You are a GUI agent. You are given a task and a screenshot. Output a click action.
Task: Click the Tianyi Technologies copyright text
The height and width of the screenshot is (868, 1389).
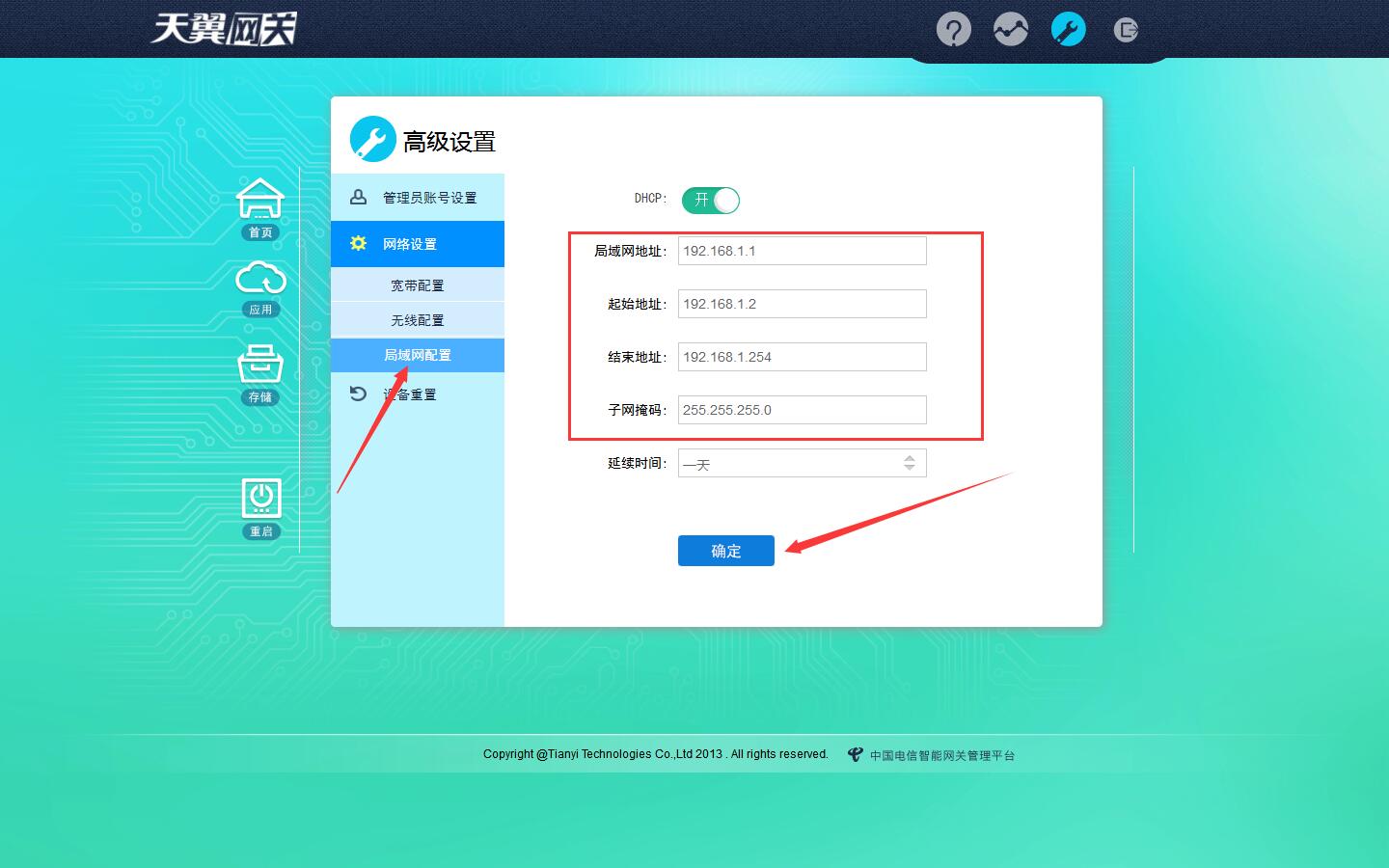[x=656, y=754]
